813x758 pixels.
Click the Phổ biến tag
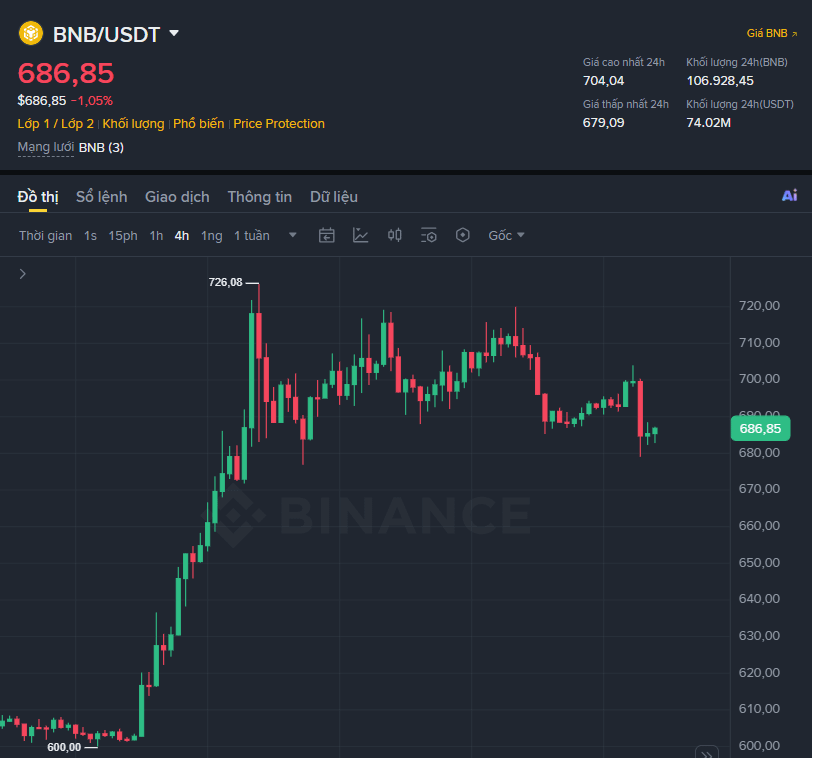coord(199,123)
